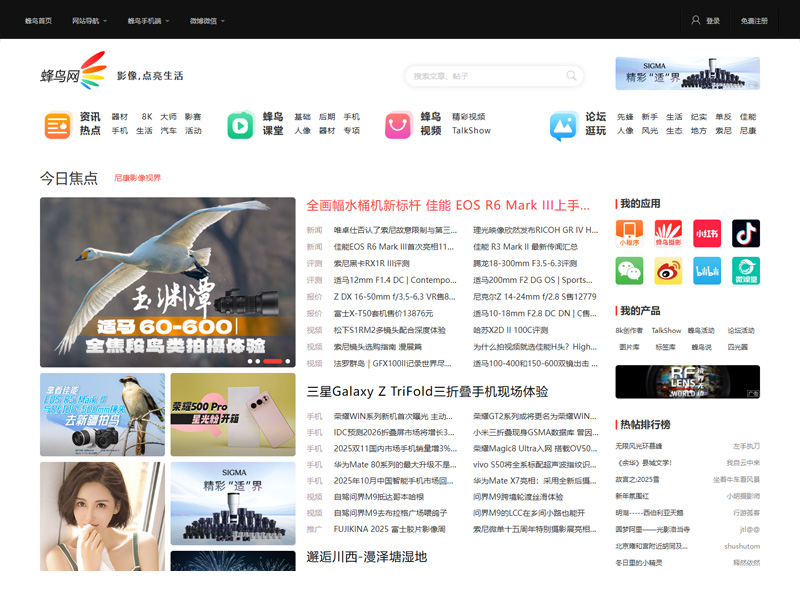Open the 微渠道 icon under 我的应用
This screenshot has width=800, height=600.
tap(744, 271)
